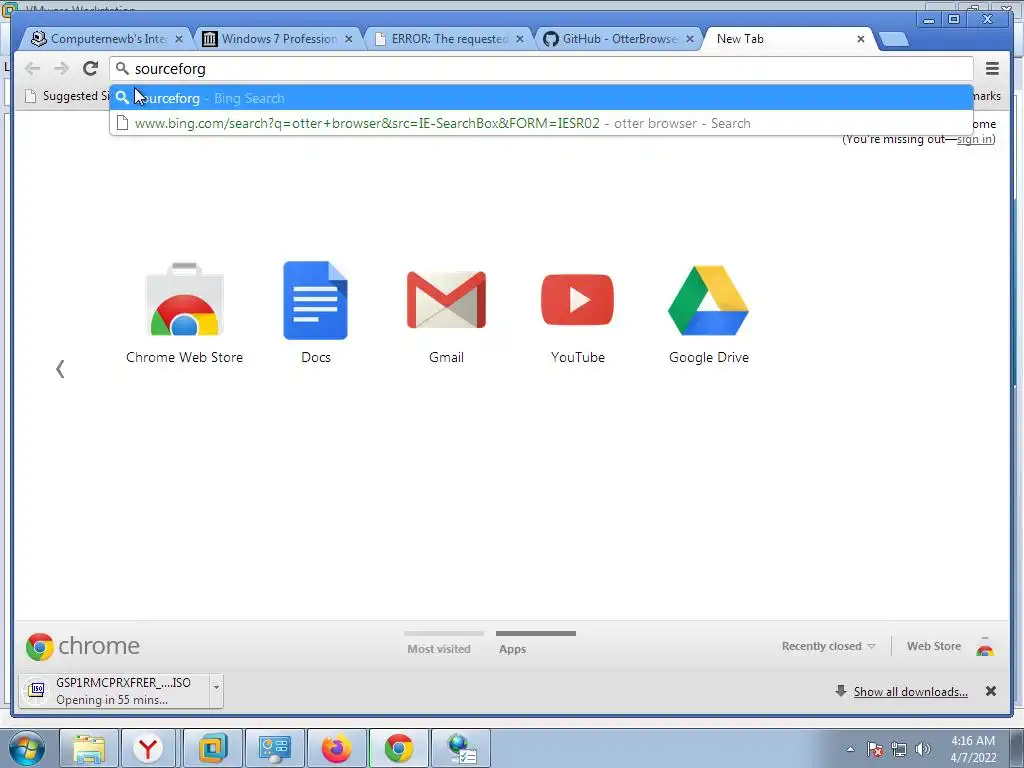This screenshot has width=1024, height=768.
Task: Open a new tab button
Action: pyautogui.click(x=893, y=40)
